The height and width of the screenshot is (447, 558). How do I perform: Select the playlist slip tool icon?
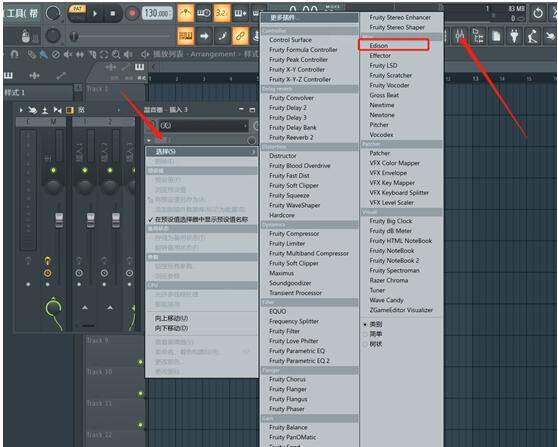point(80,54)
